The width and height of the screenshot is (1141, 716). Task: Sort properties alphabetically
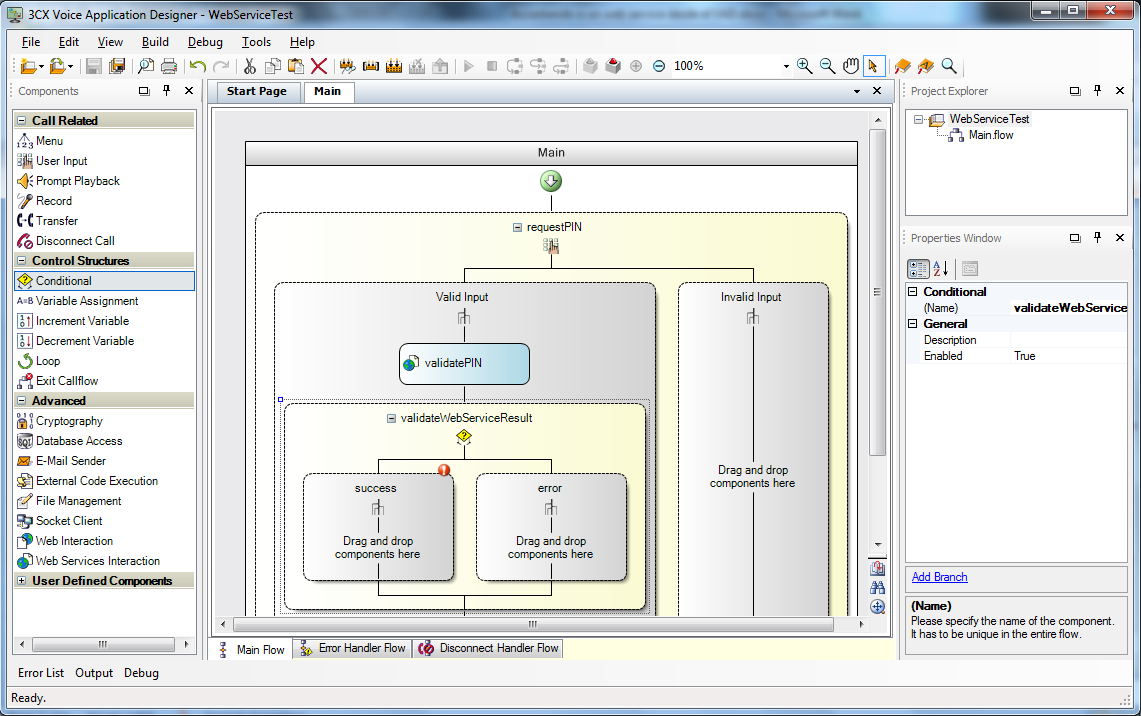click(x=941, y=268)
